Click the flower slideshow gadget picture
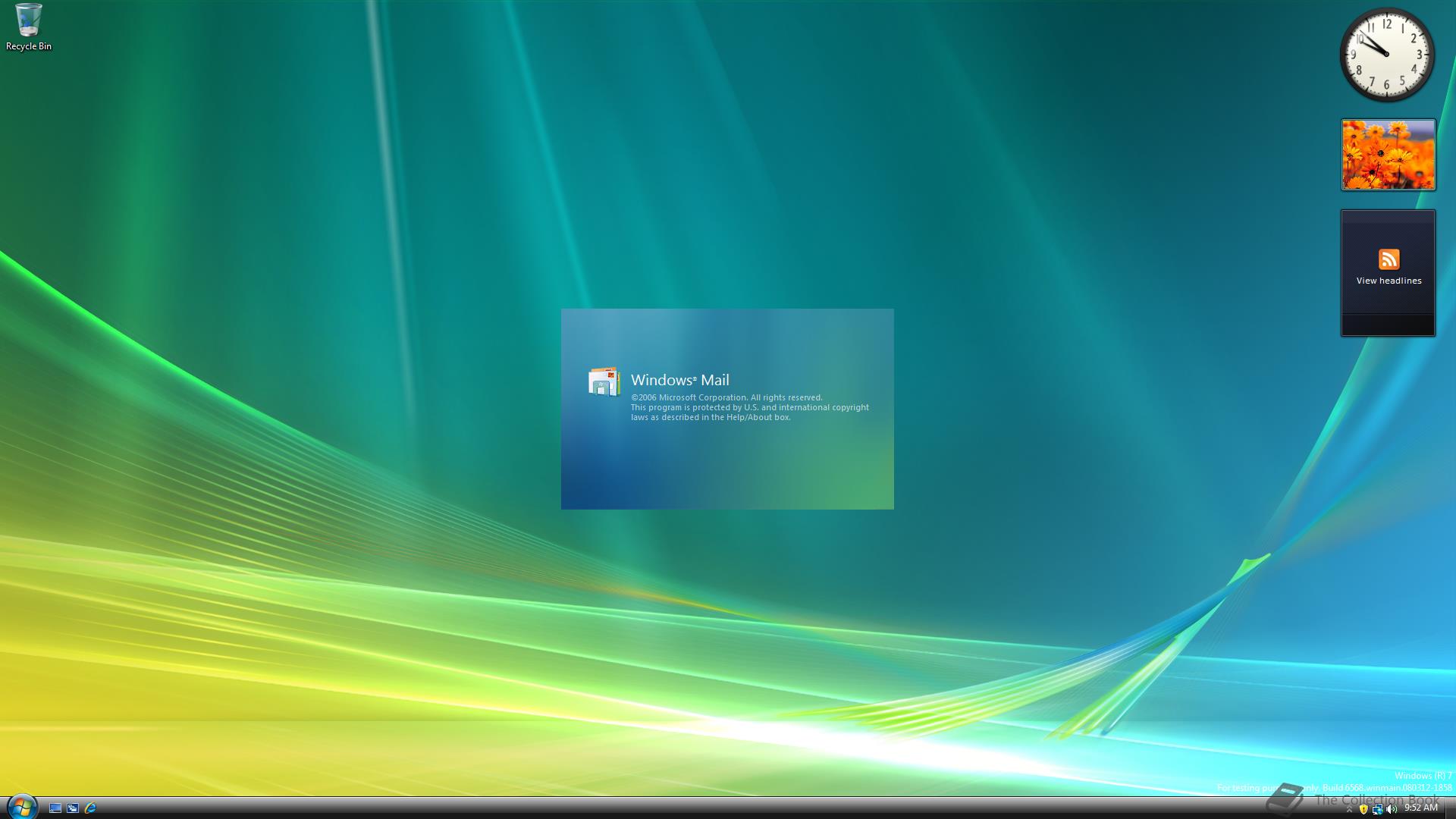 [1388, 155]
